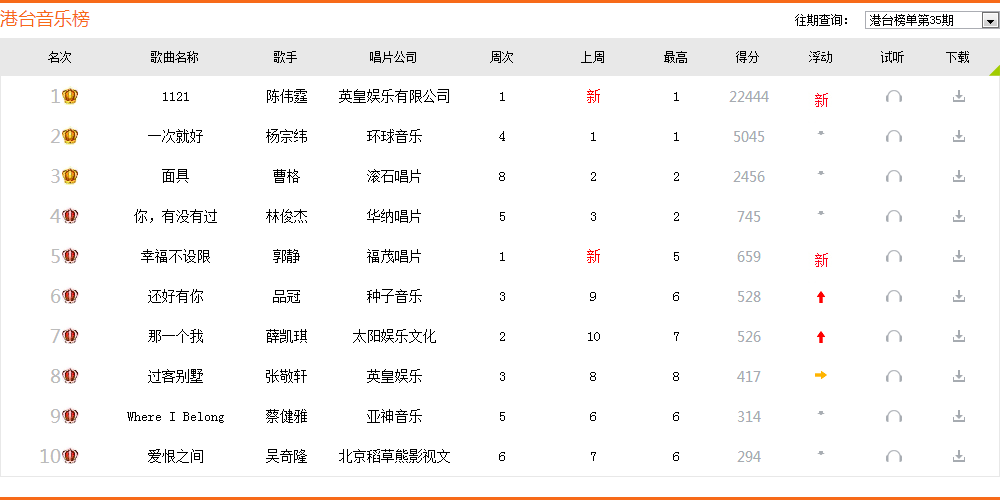Click artist name 蔡健雅

[287, 416]
